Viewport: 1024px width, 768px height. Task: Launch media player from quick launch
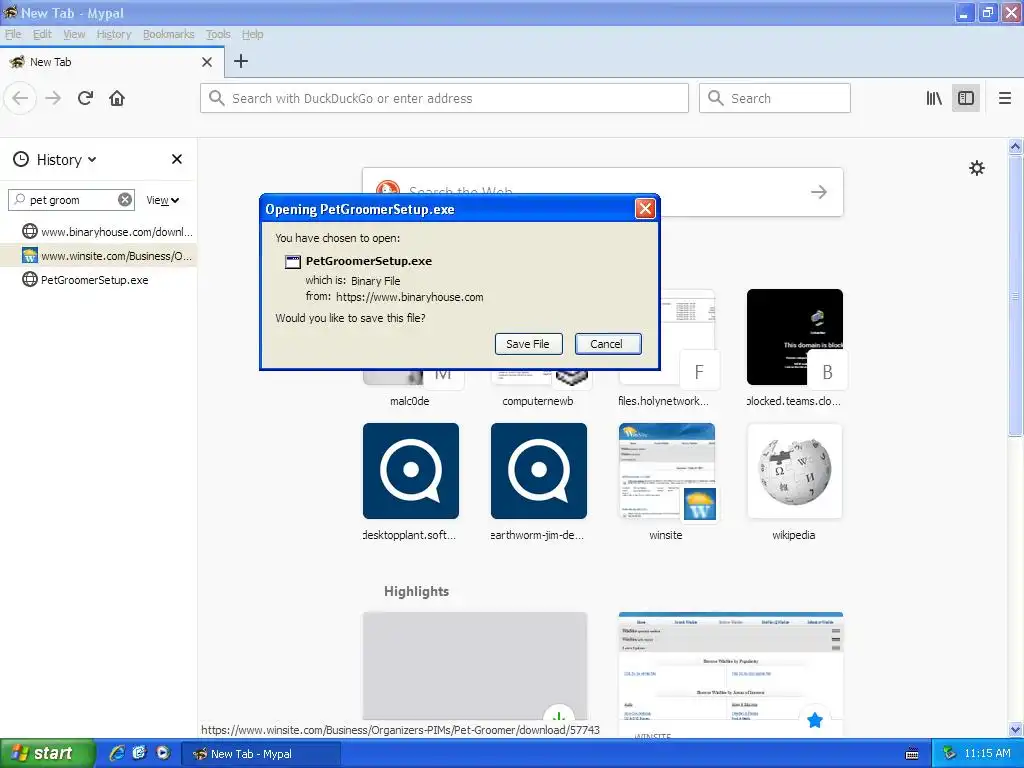163,753
